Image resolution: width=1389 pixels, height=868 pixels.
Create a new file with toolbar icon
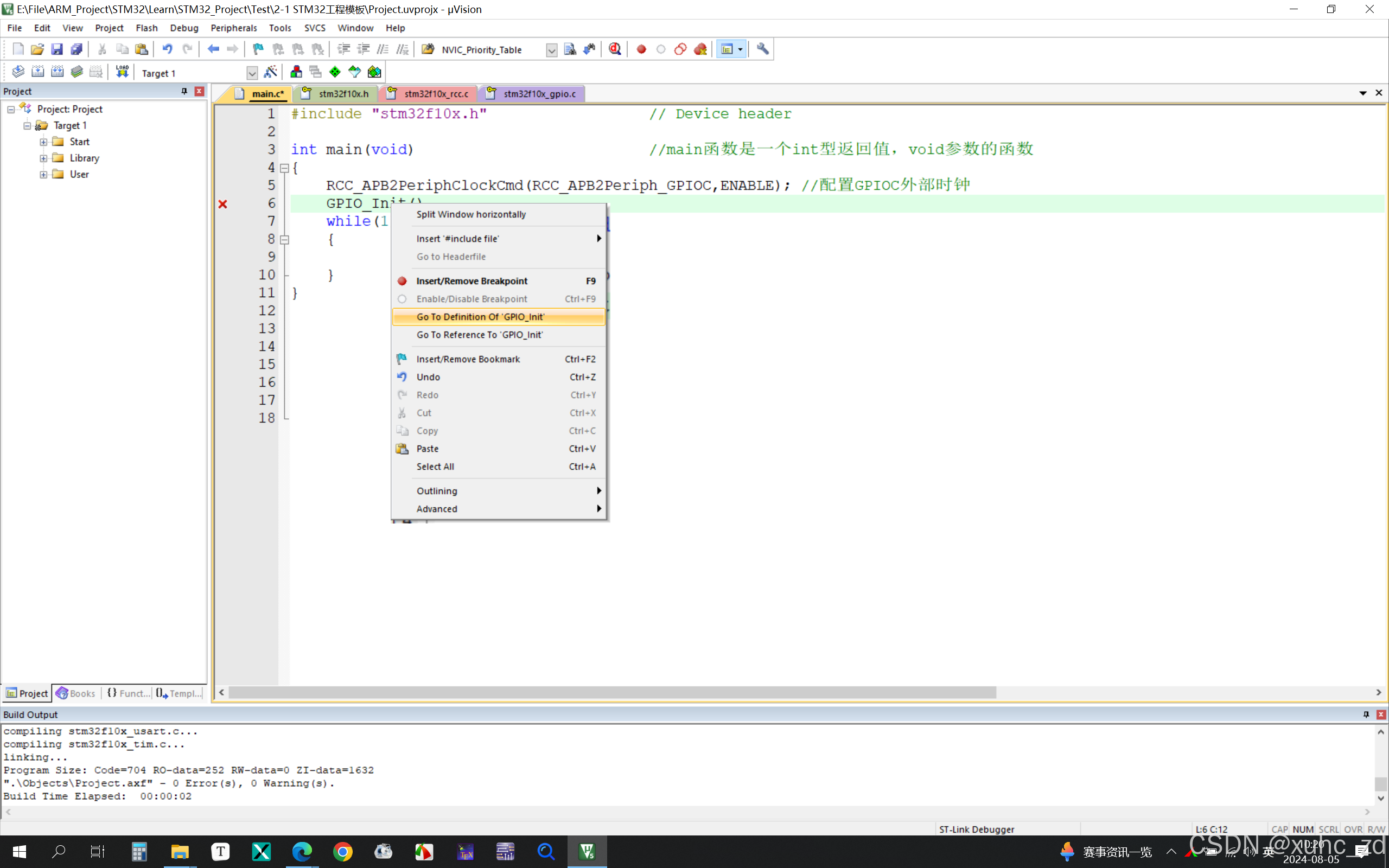pyautogui.click(x=18, y=49)
